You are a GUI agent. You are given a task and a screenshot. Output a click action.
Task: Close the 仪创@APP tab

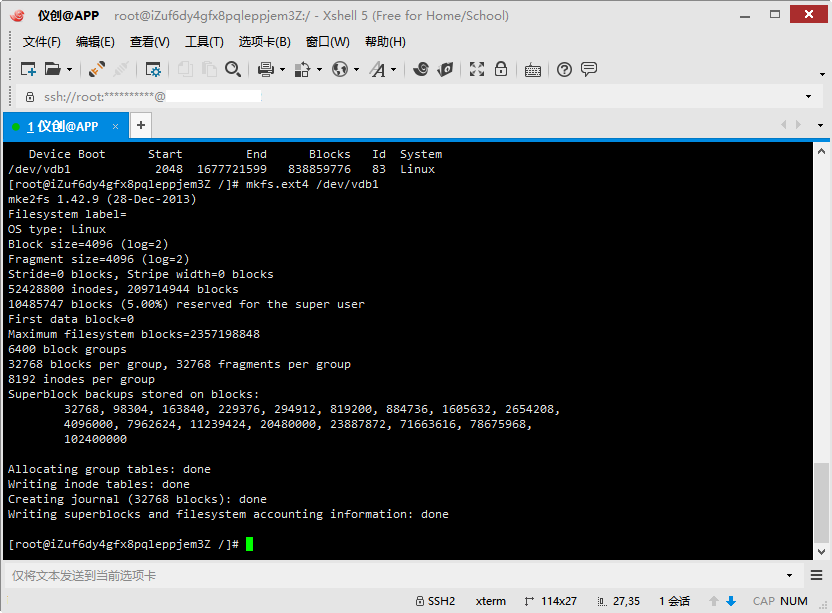click(x=115, y=126)
